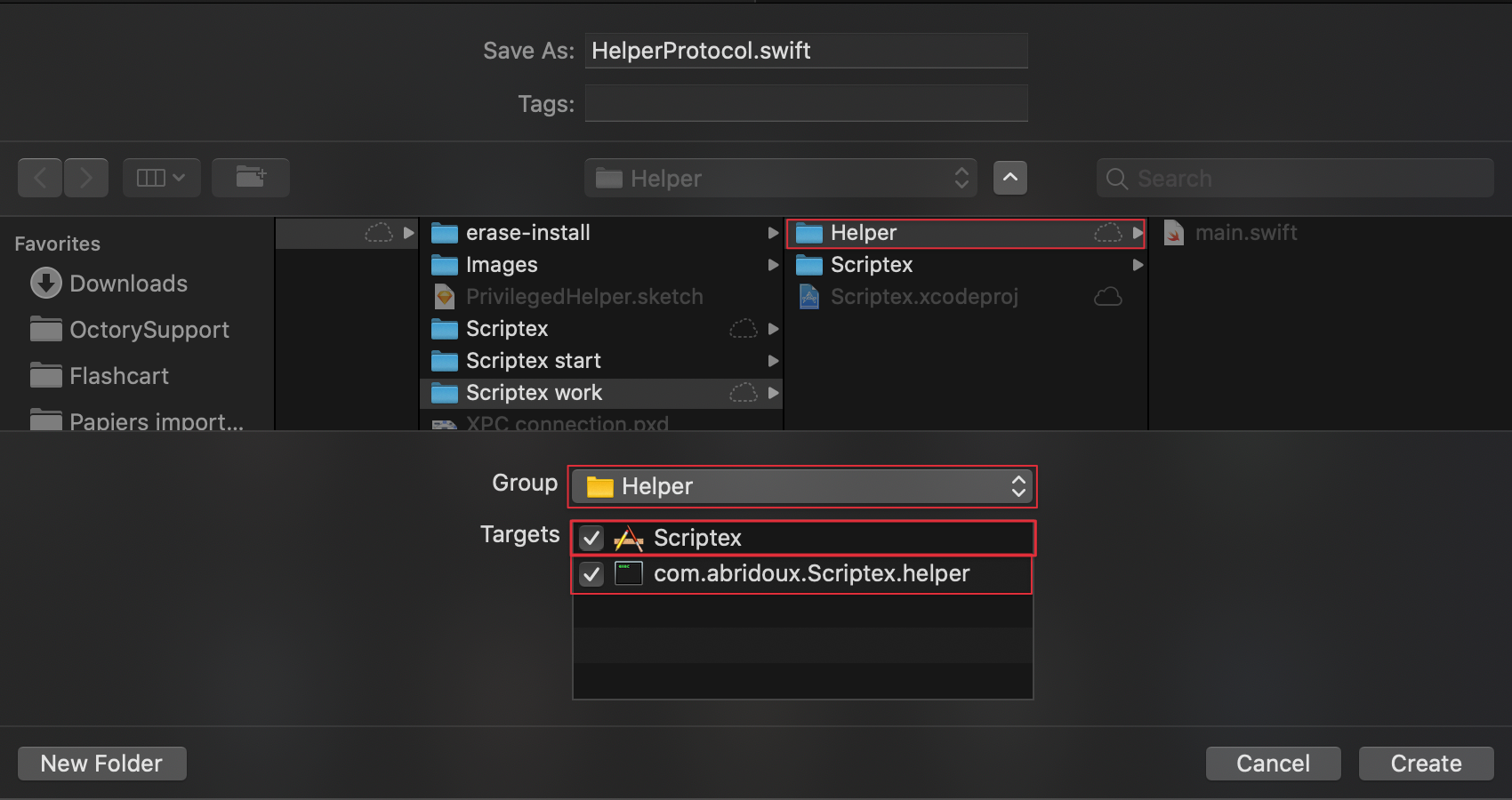Image resolution: width=1512 pixels, height=800 pixels.
Task: Click the Create button
Action: 1426,764
